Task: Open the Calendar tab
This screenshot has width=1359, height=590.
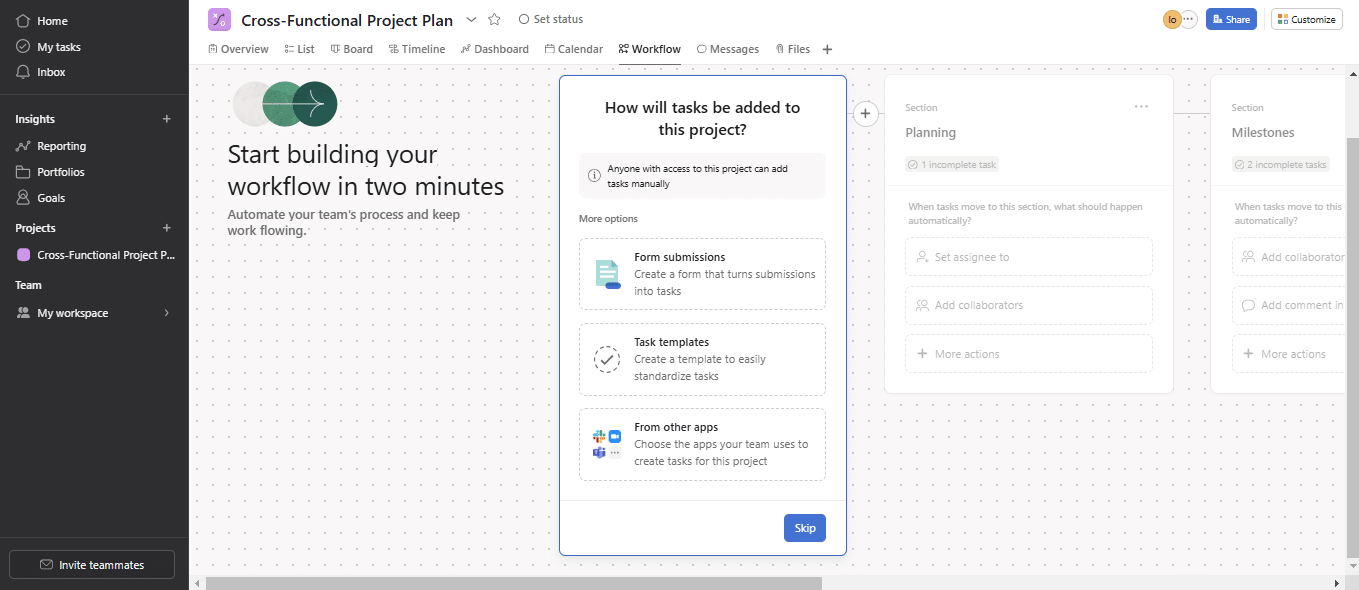Action: pos(574,49)
